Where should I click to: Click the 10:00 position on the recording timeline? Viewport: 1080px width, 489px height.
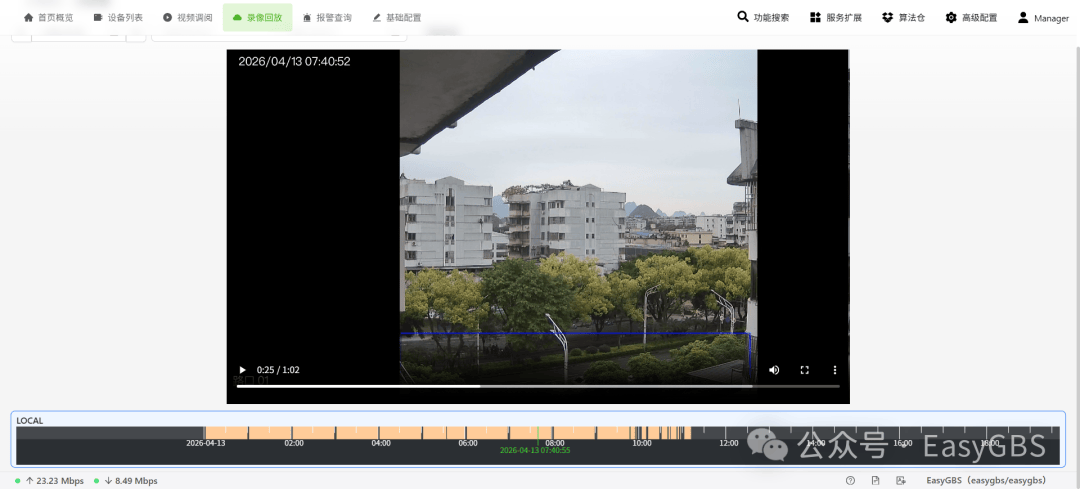[641, 434]
